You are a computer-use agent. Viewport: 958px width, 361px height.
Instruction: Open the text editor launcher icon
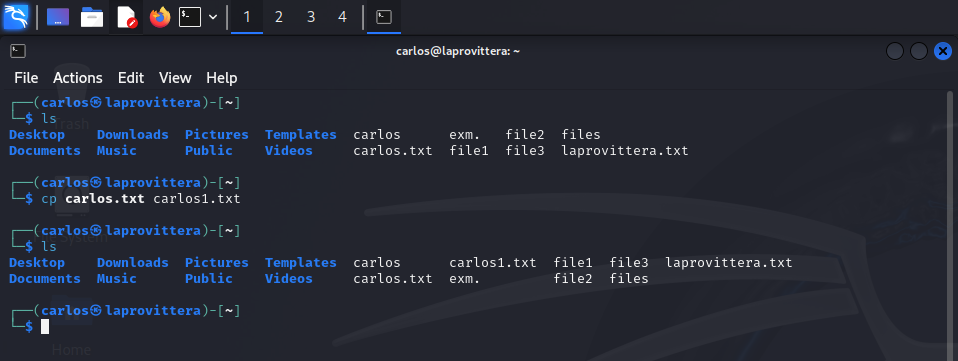click(126, 17)
